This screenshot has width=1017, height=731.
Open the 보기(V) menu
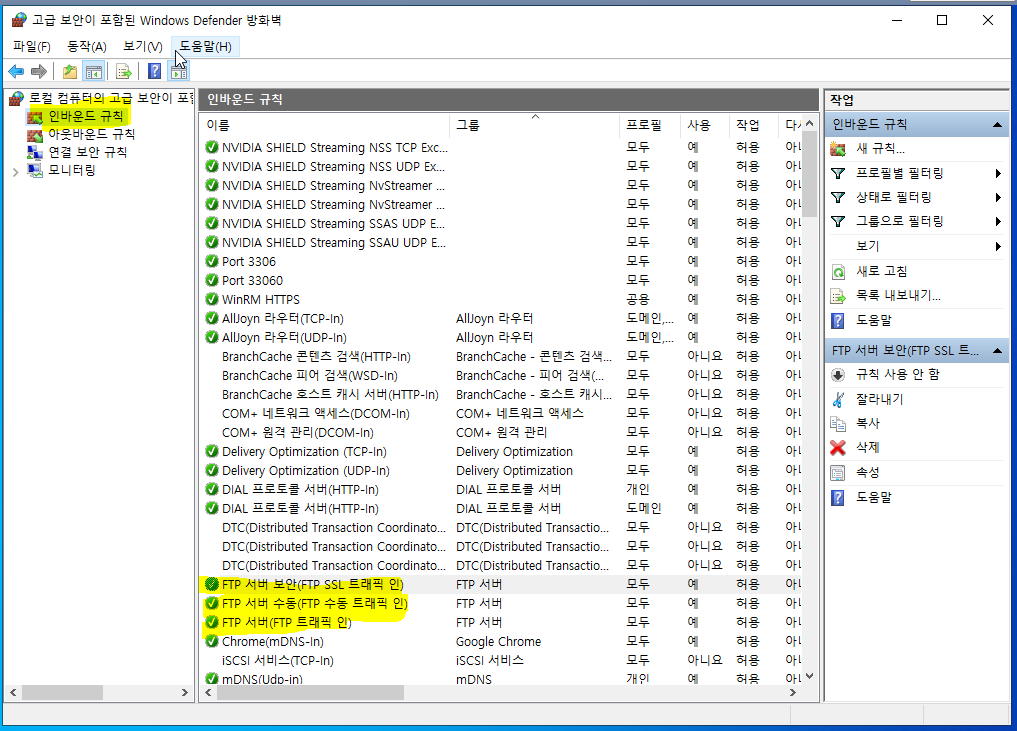tap(143, 46)
